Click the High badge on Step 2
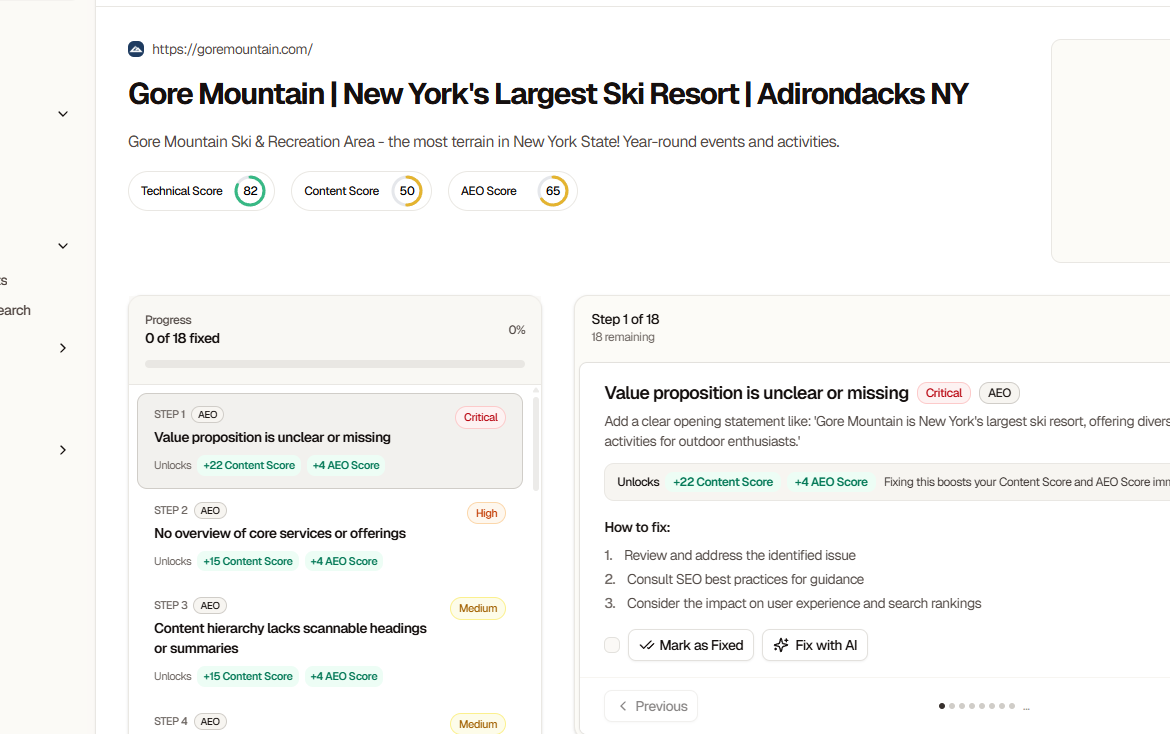Viewport: 1170px width, 734px height. click(487, 513)
